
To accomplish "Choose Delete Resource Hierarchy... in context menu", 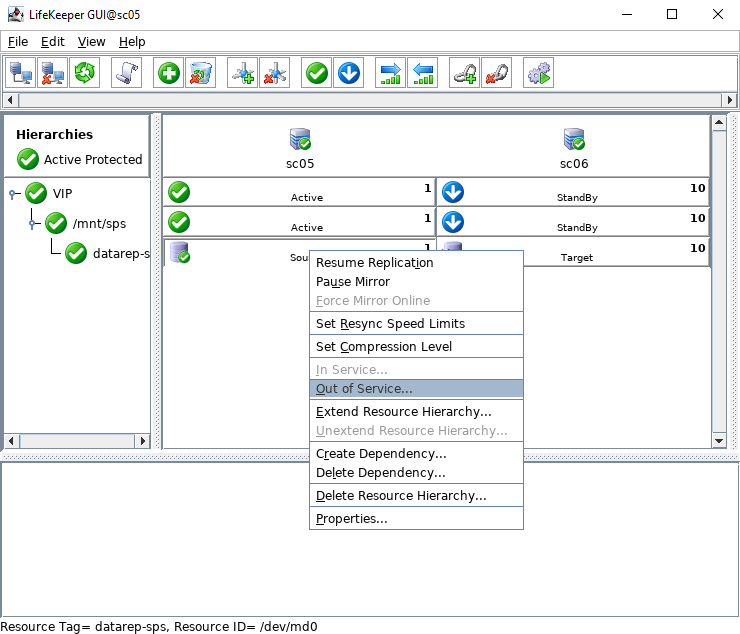I will [x=416, y=496].
